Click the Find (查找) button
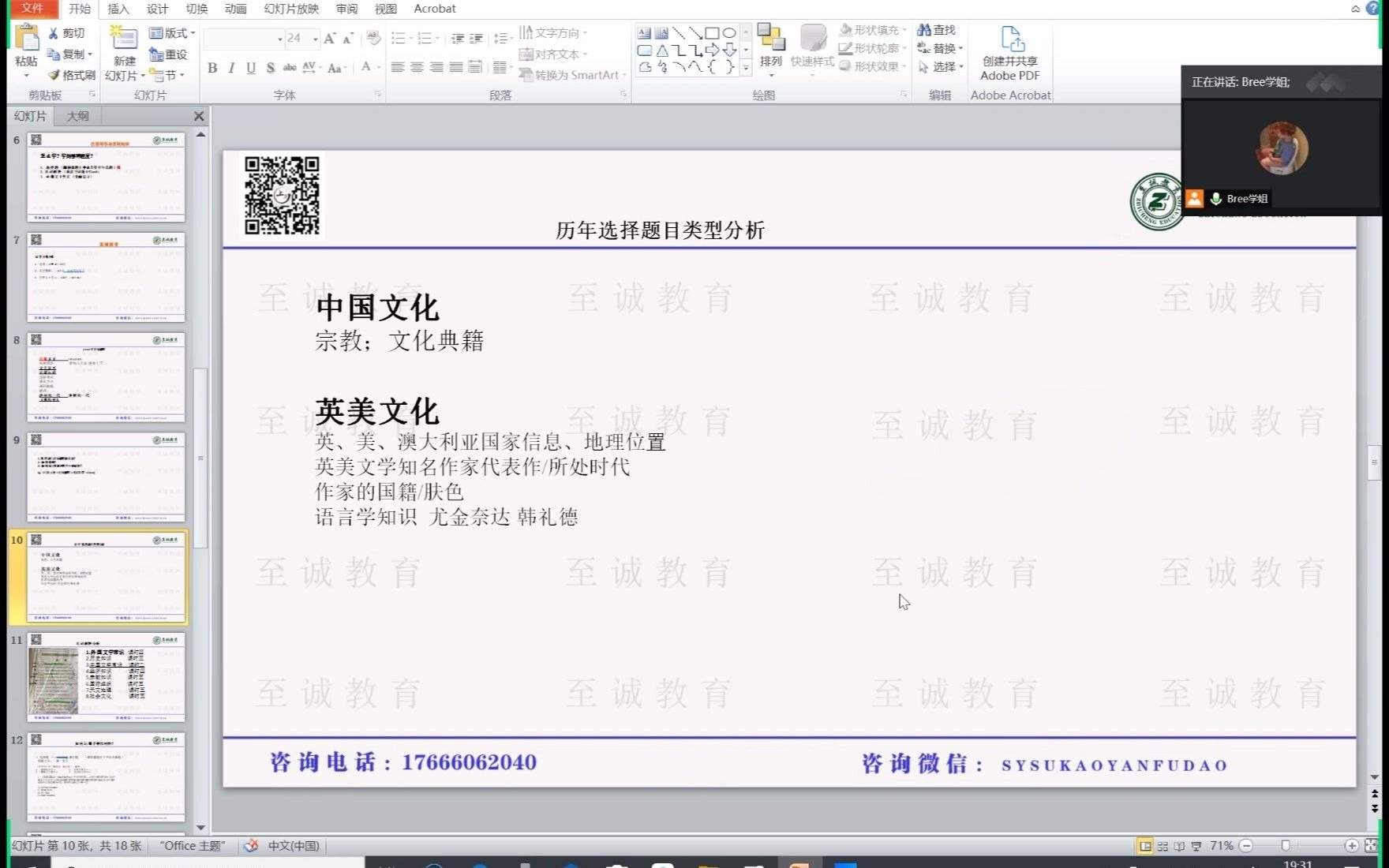This screenshot has width=1389, height=868. [937, 30]
